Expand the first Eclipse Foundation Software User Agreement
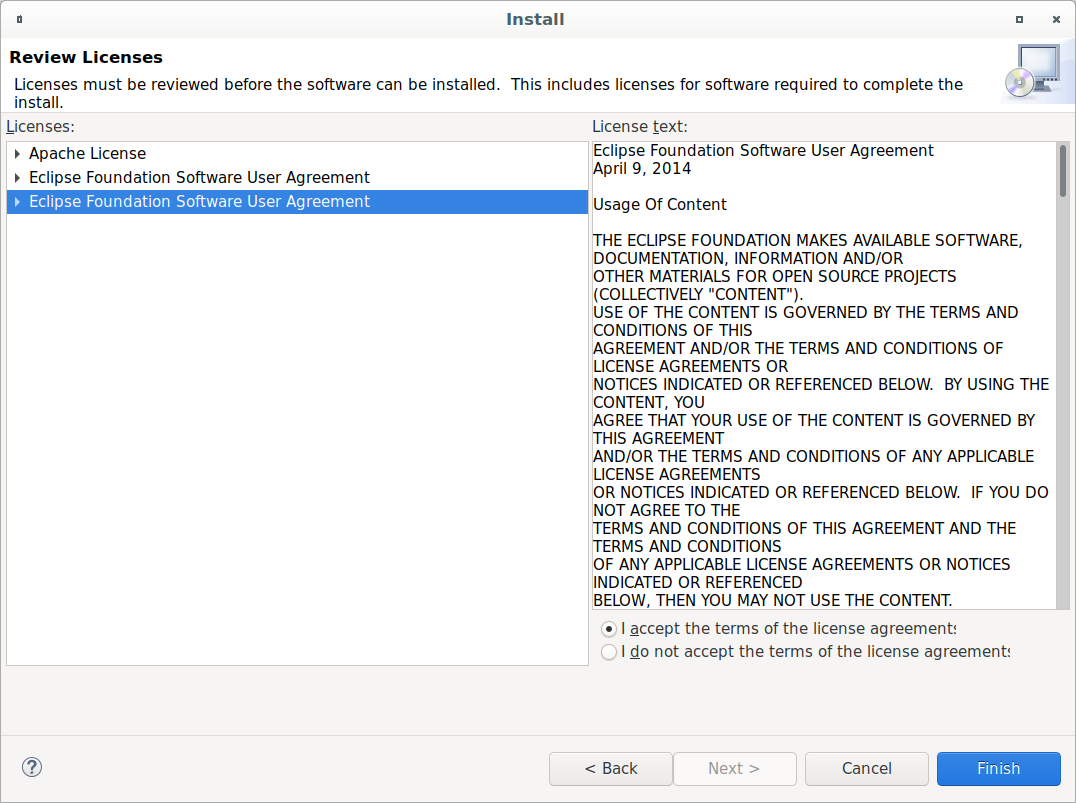The width and height of the screenshot is (1076, 803). pyautogui.click(x=16, y=177)
